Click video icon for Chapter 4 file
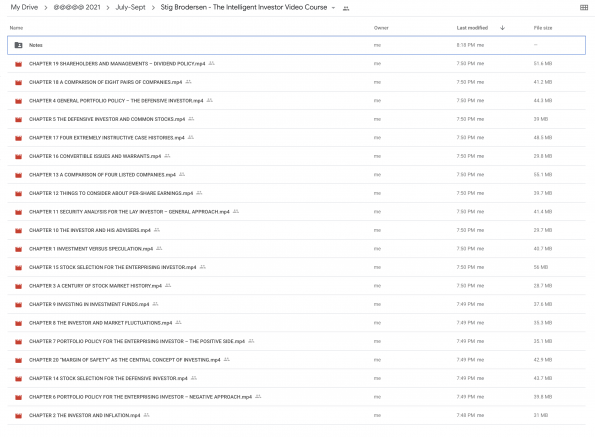The width and height of the screenshot is (595, 437). [18, 101]
